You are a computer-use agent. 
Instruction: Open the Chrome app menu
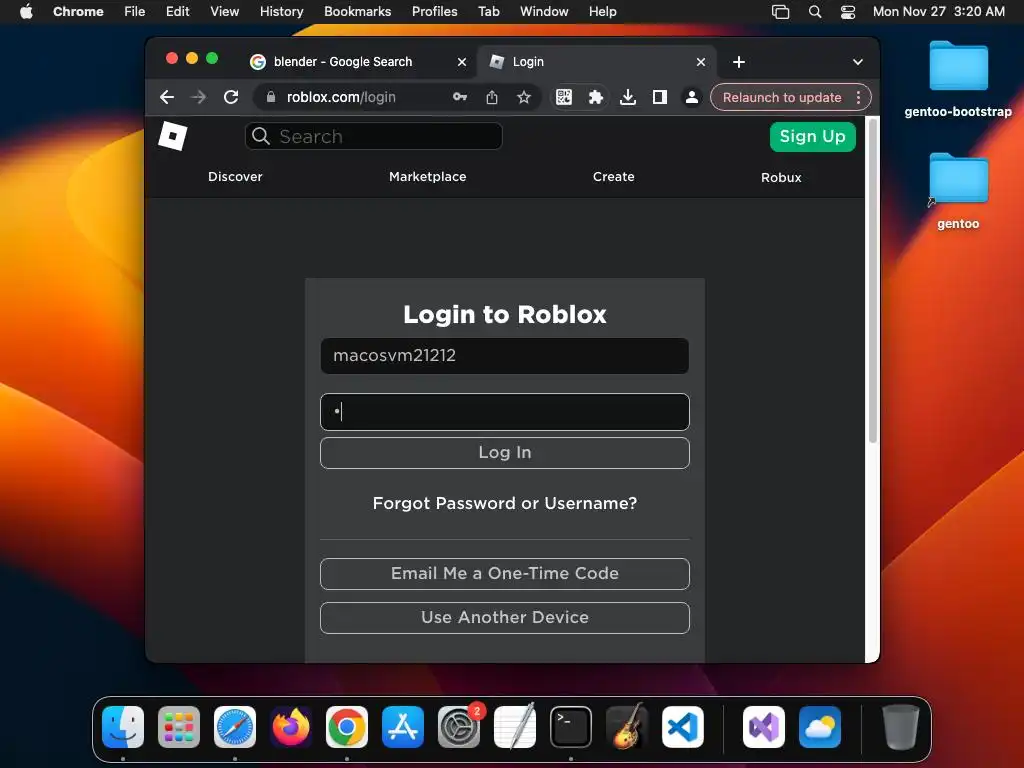78,11
